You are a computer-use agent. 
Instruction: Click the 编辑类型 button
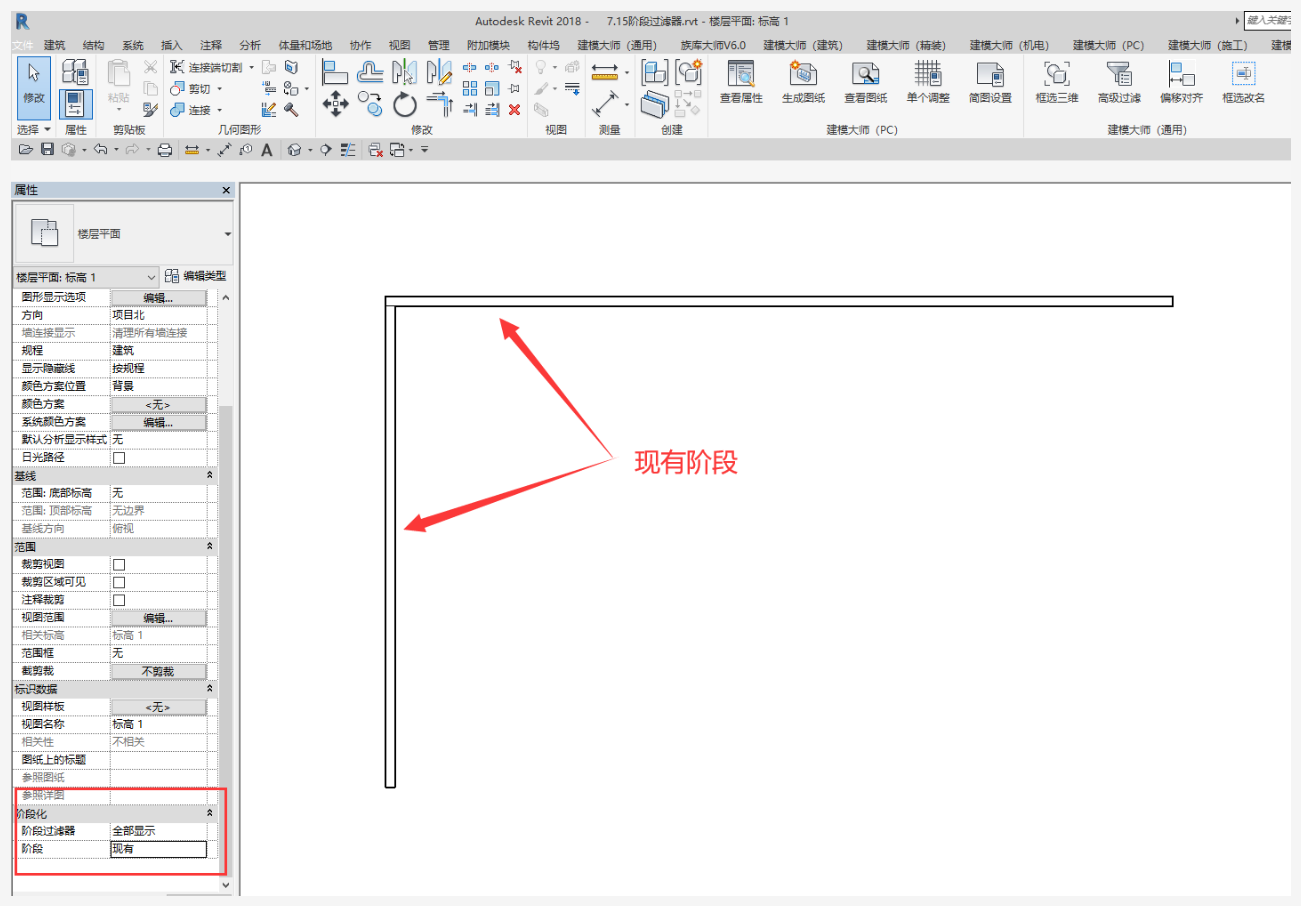[195, 277]
